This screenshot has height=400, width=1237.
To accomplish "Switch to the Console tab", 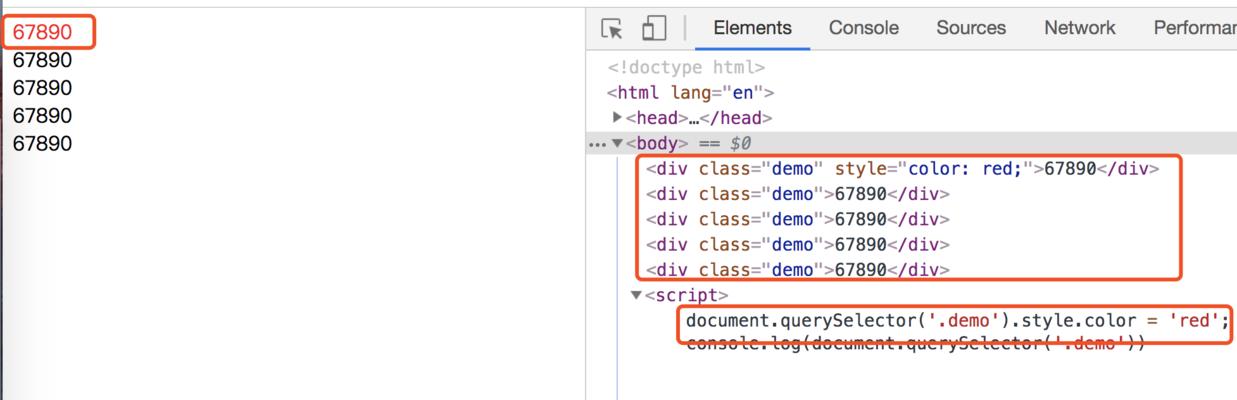I will point(863,28).
